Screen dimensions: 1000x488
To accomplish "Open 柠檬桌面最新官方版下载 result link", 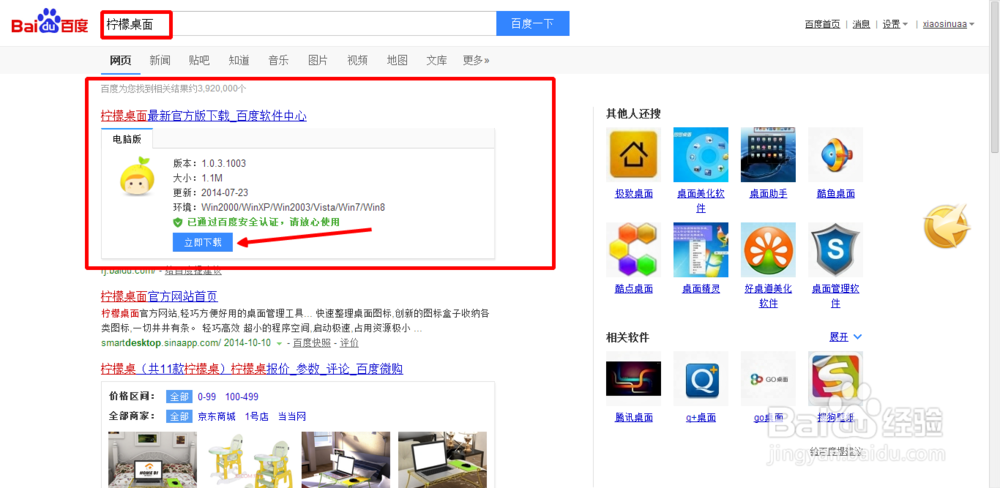I will coord(203,116).
